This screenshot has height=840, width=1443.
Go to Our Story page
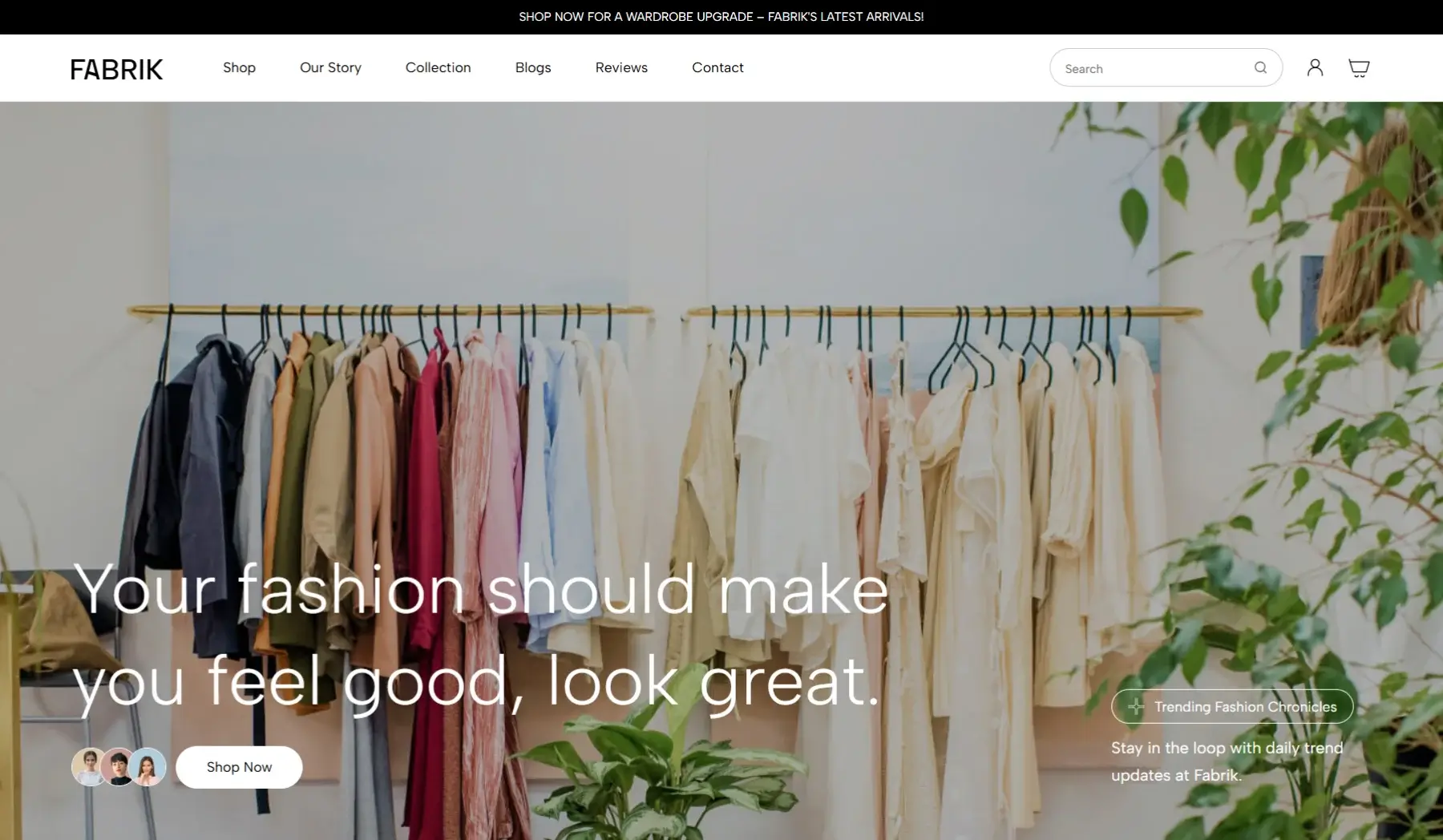(x=330, y=68)
